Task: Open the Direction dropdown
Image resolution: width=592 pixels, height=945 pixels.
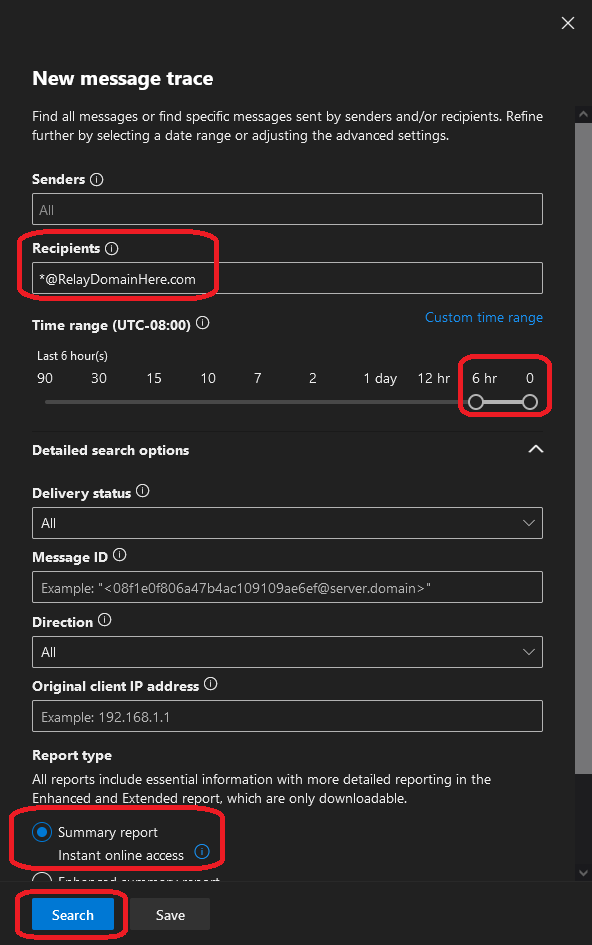Action: pyautogui.click(x=287, y=652)
